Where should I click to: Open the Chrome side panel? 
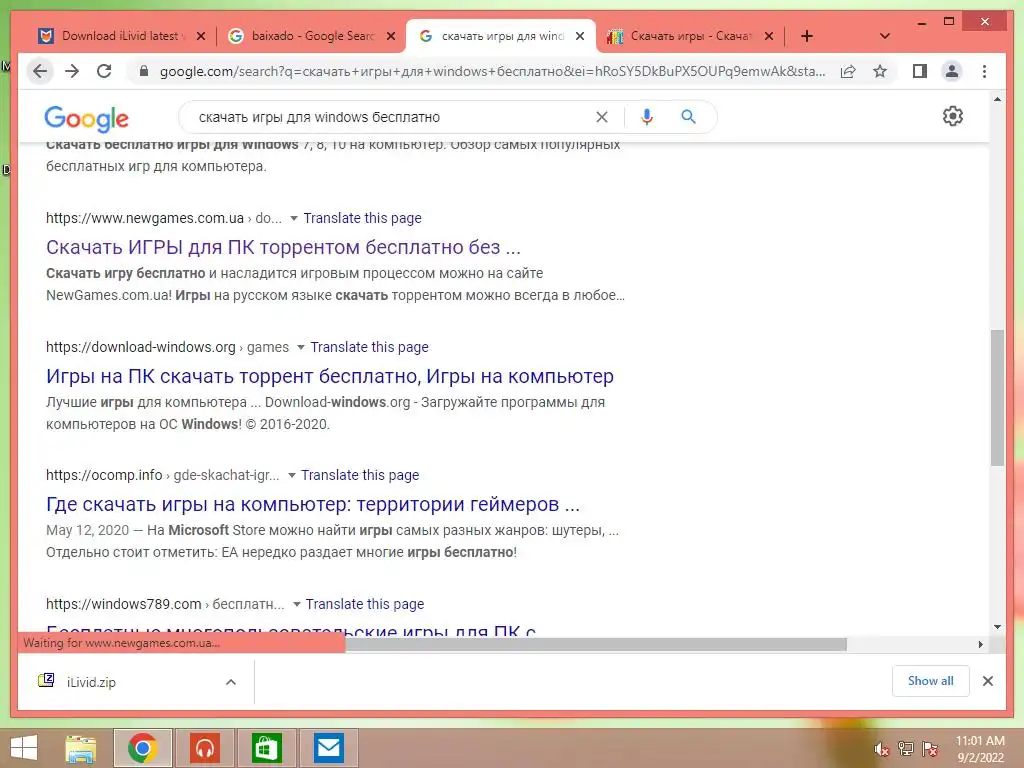920,71
